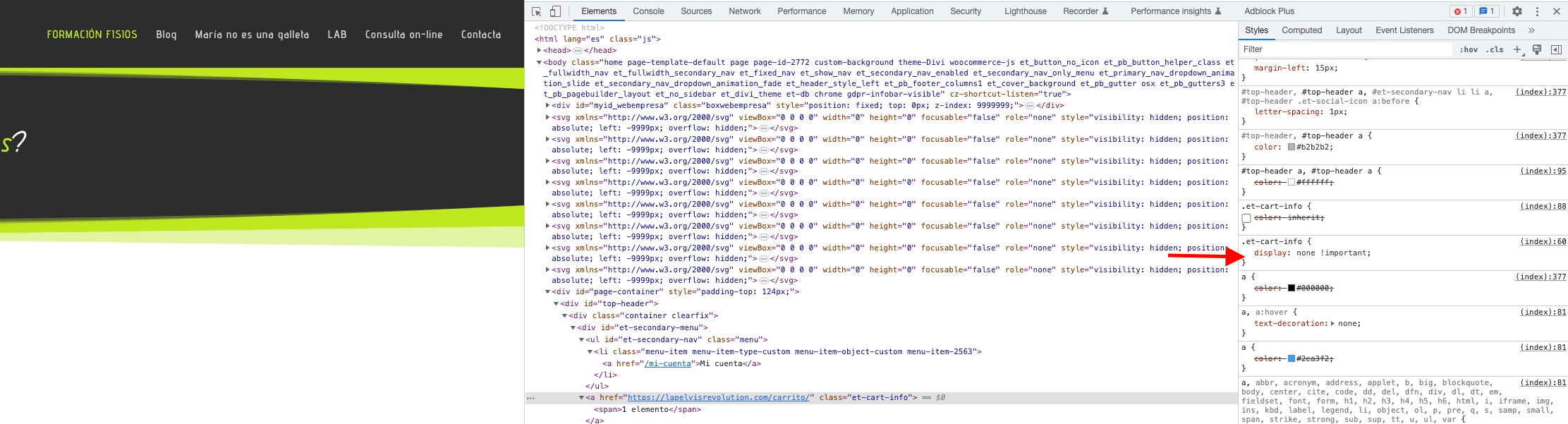Open the Adblock Plus tab

tap(1269, 11)
